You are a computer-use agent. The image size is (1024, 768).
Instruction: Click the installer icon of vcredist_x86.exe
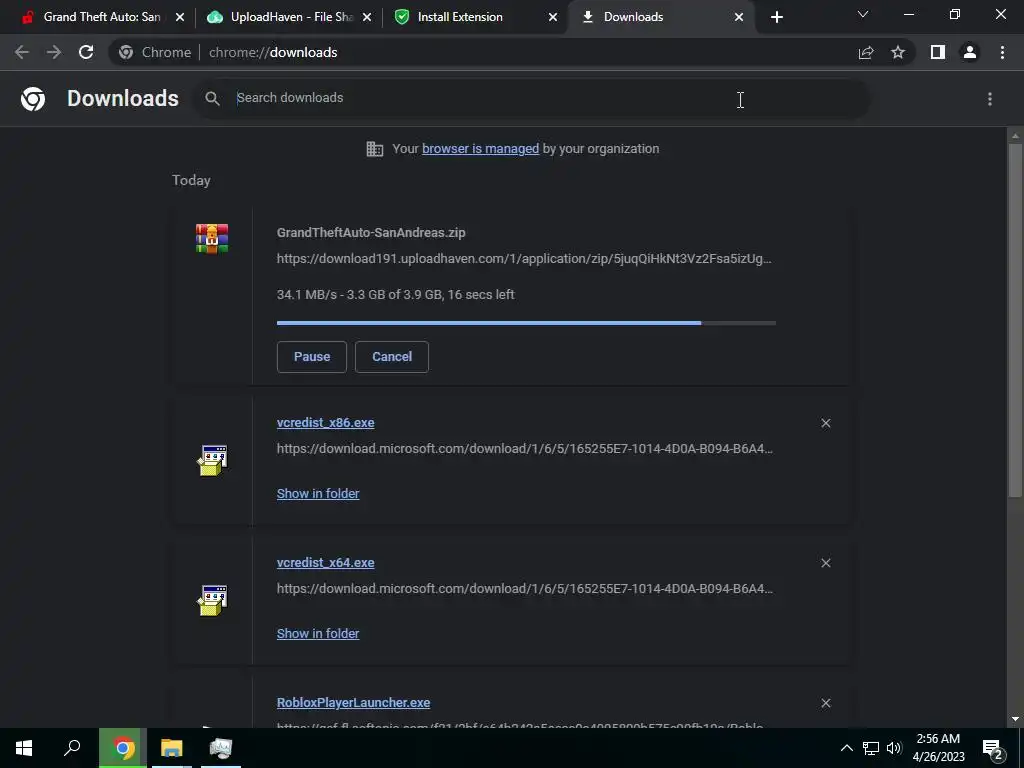[x=212, y=460]
